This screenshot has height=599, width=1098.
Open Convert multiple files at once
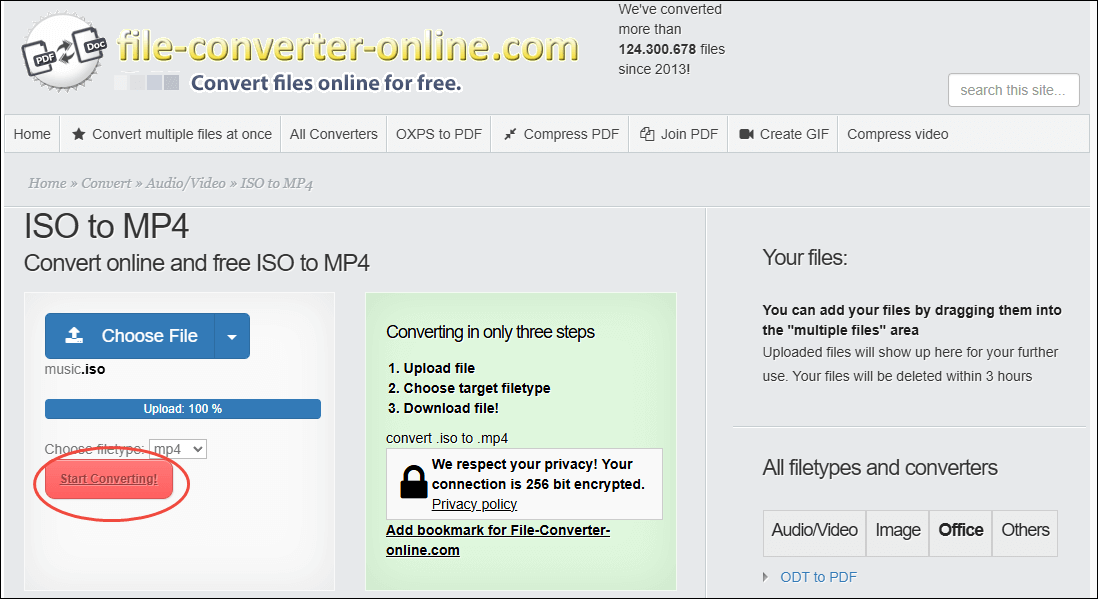tap(171, 134)
